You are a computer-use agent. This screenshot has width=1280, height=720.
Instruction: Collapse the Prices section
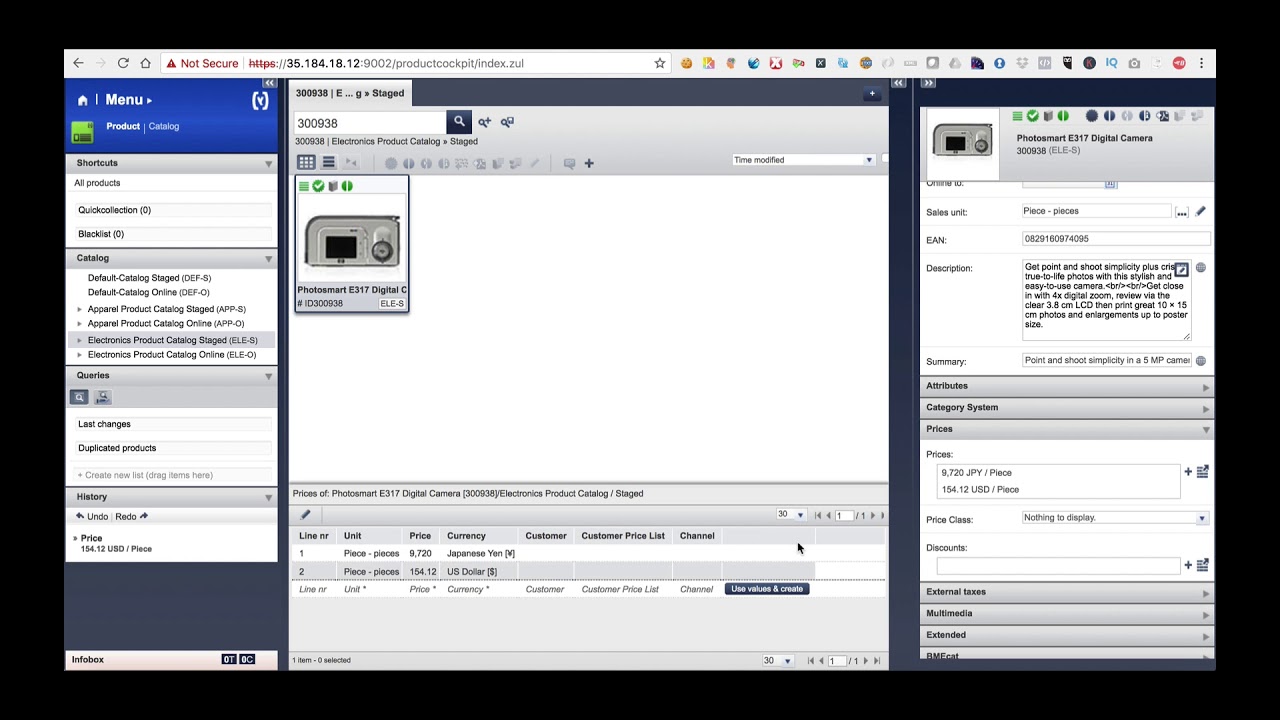click(1067, 429)
